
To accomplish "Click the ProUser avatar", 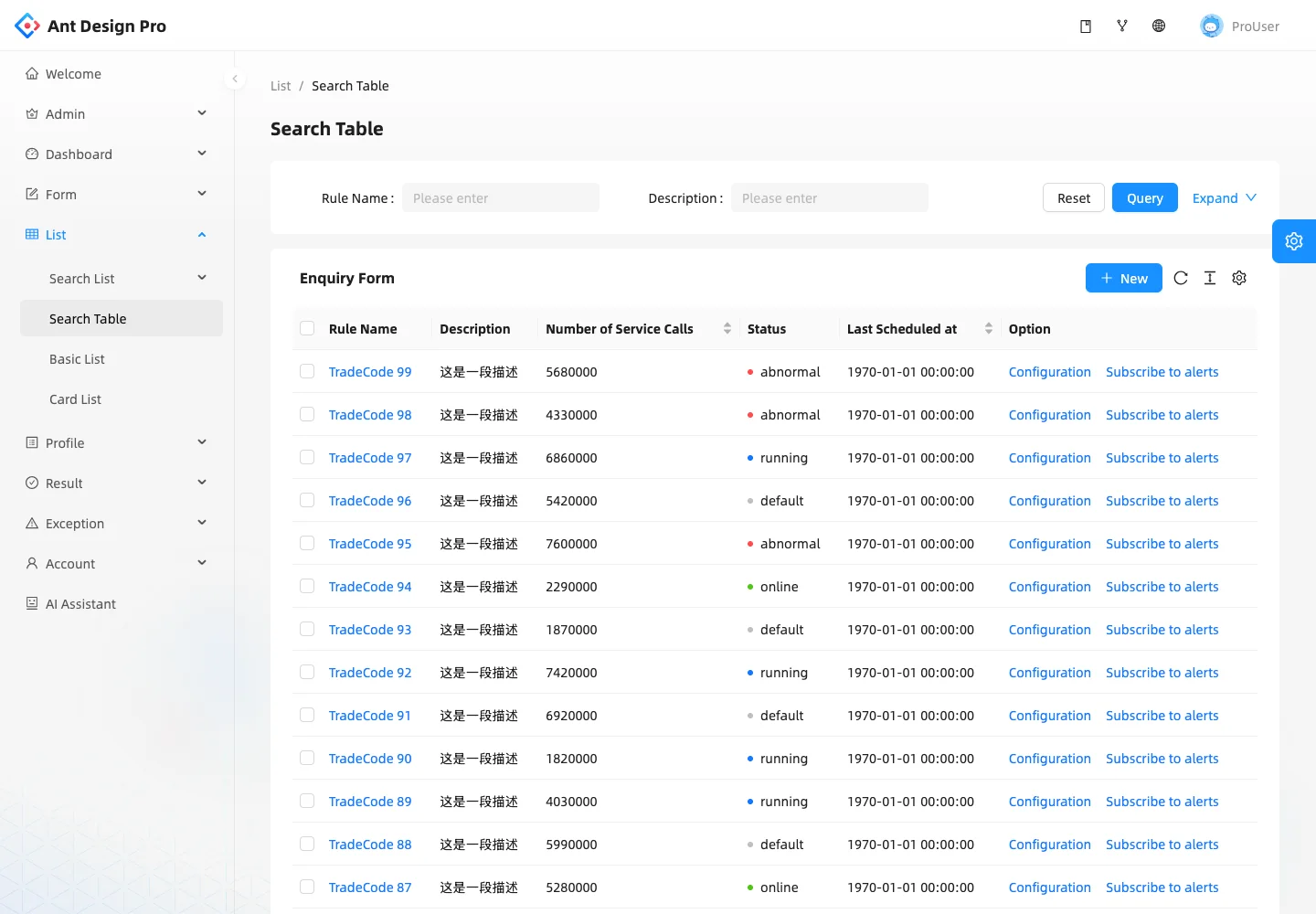I will click(x=1212, y=27).
